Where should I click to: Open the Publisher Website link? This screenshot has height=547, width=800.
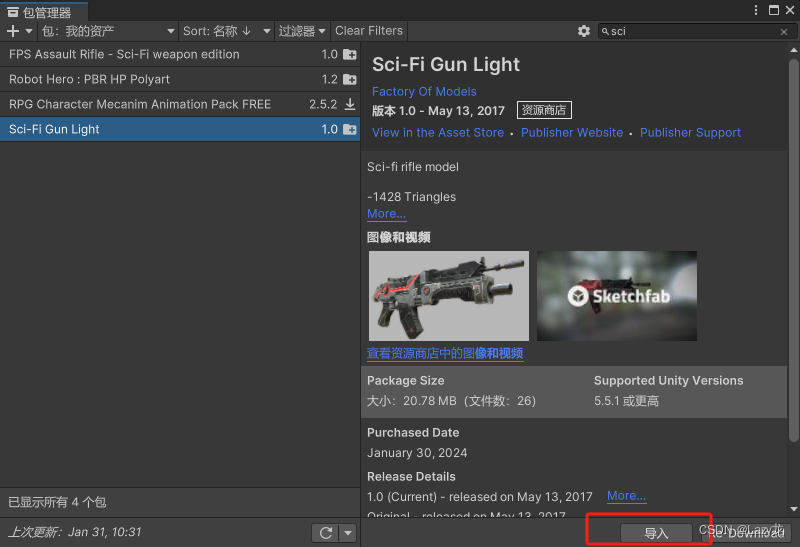tap(572, 133)
